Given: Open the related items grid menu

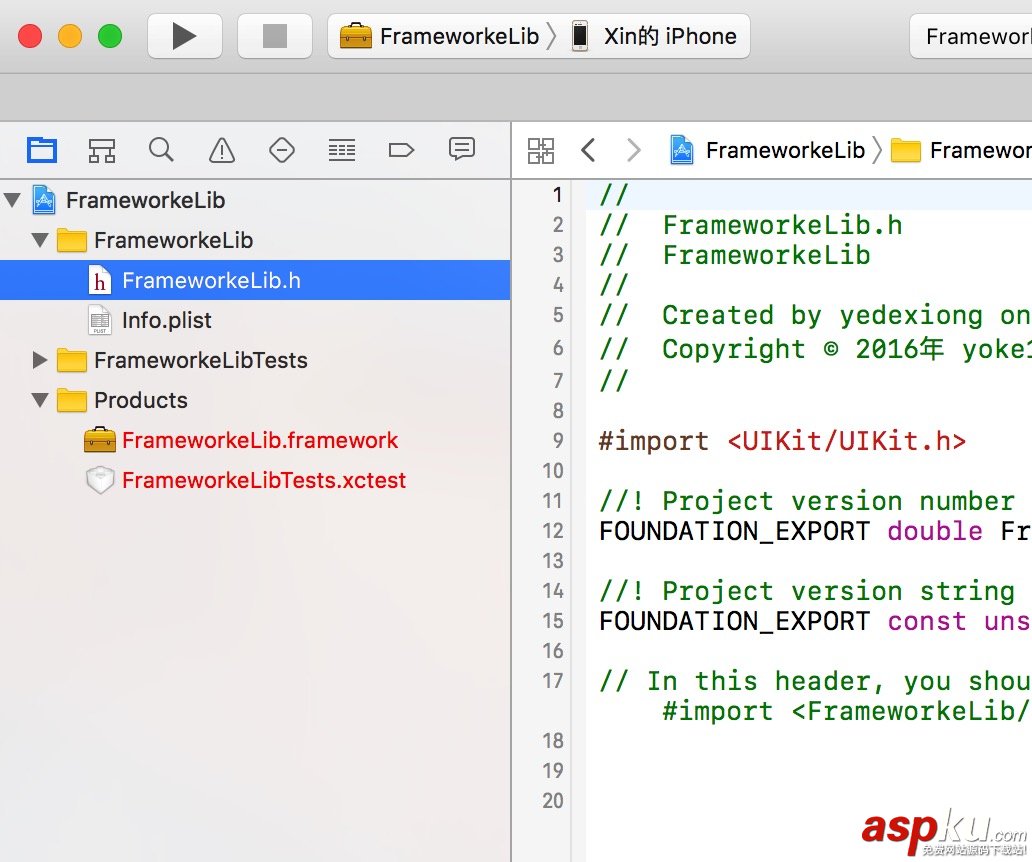Looking at the screenshot, I should pyautogui.click(x=541, y=151).
